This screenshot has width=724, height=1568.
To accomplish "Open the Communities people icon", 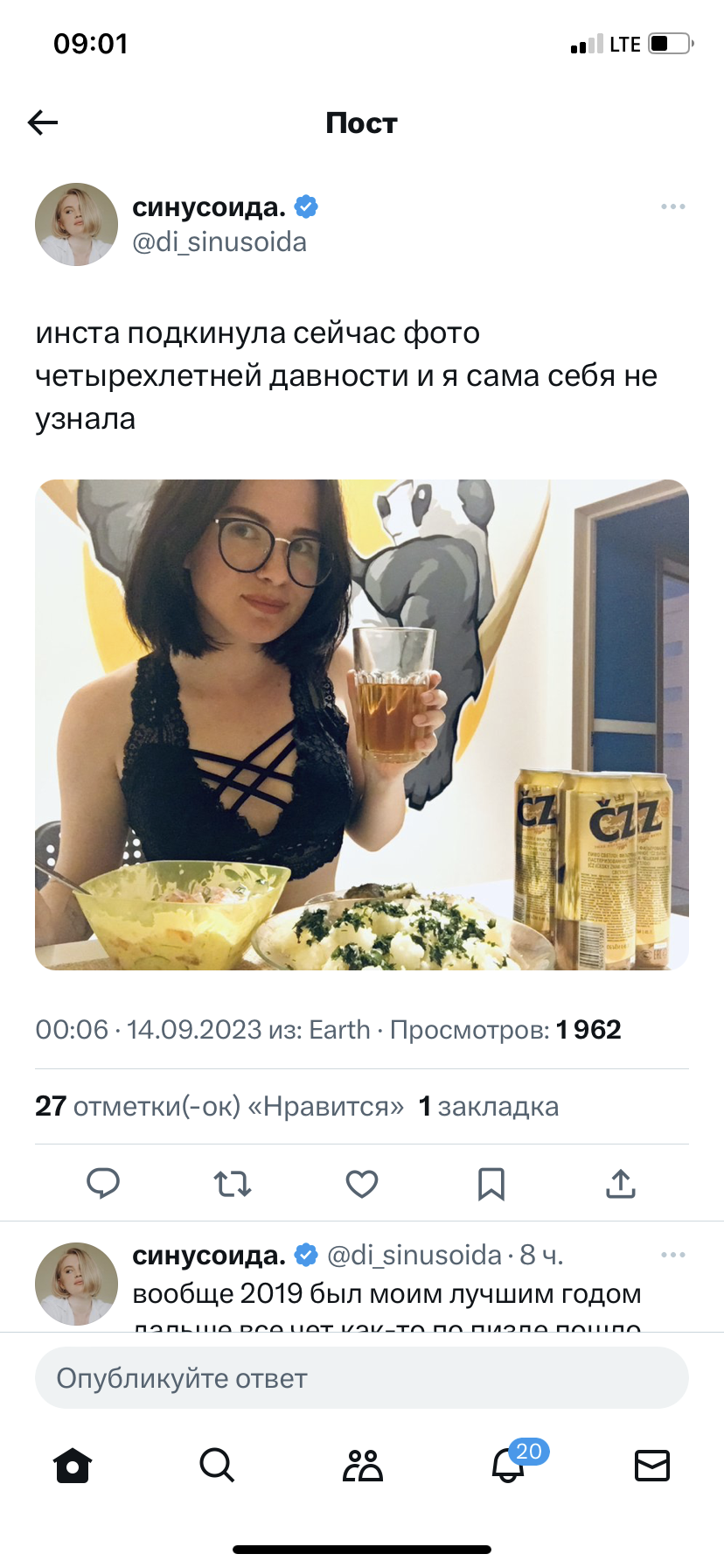I will (363, 1465).
